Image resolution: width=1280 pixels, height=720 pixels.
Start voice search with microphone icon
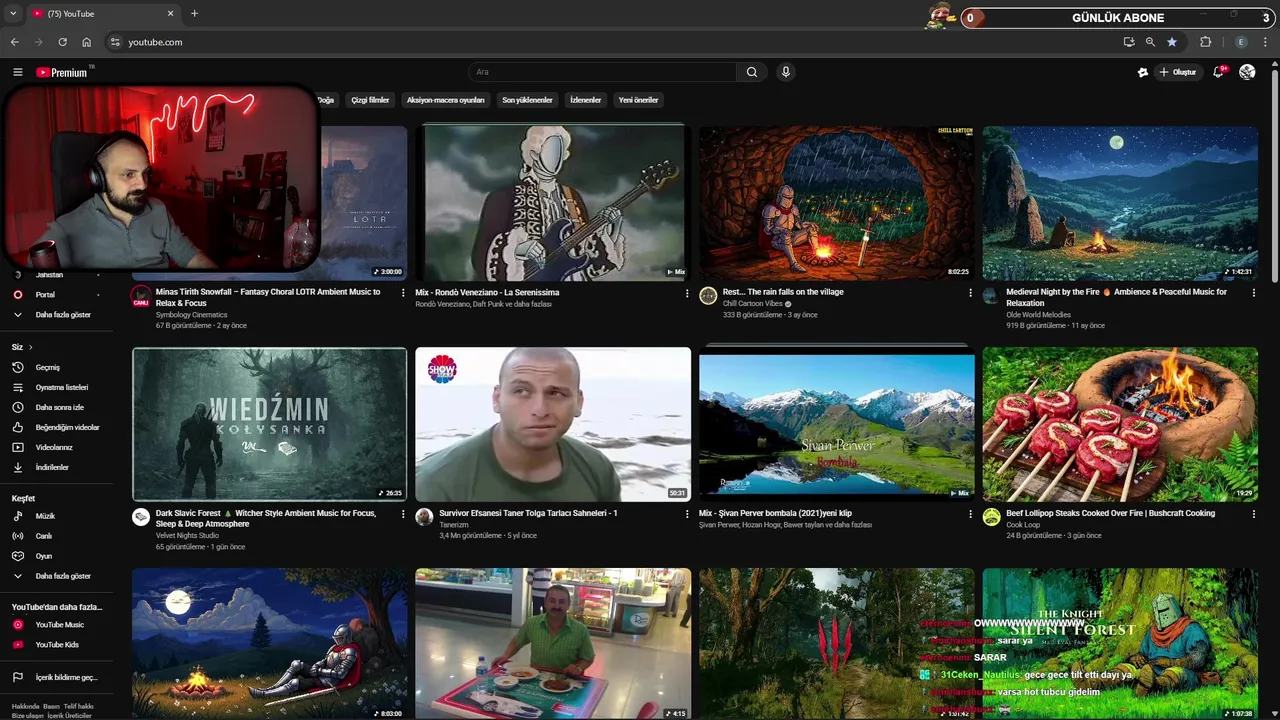tap(786, 72)
